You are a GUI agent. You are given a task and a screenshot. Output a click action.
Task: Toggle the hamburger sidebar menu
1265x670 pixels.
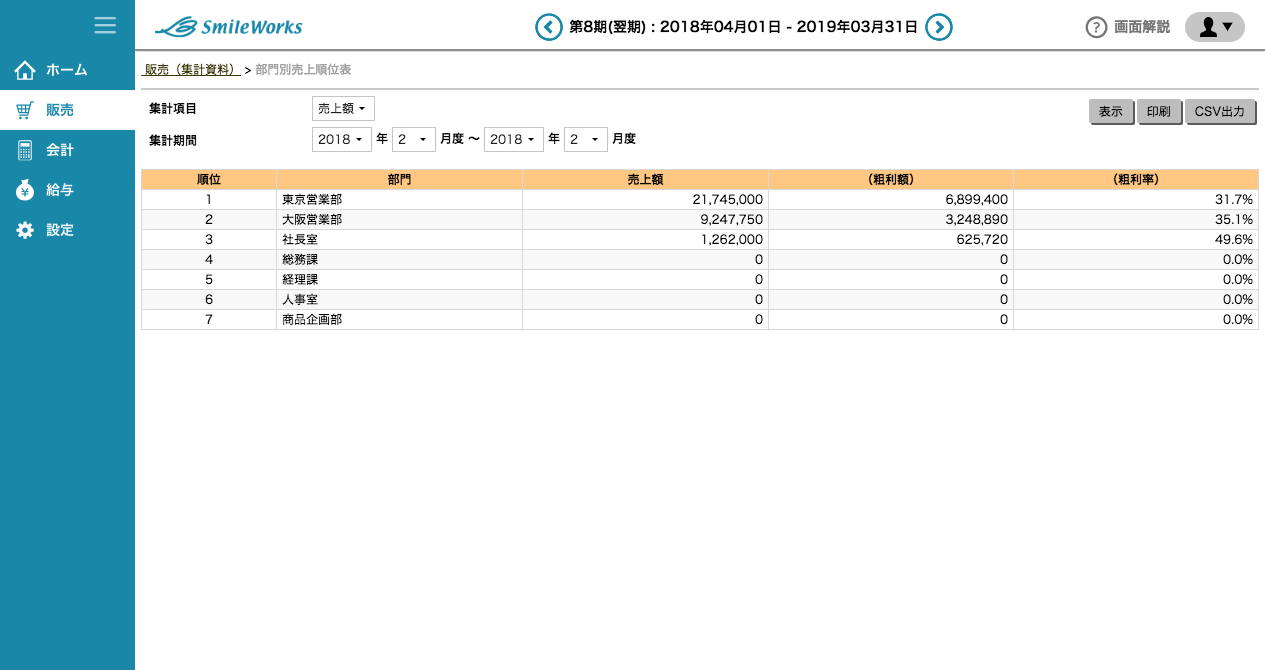coord(105,25)
